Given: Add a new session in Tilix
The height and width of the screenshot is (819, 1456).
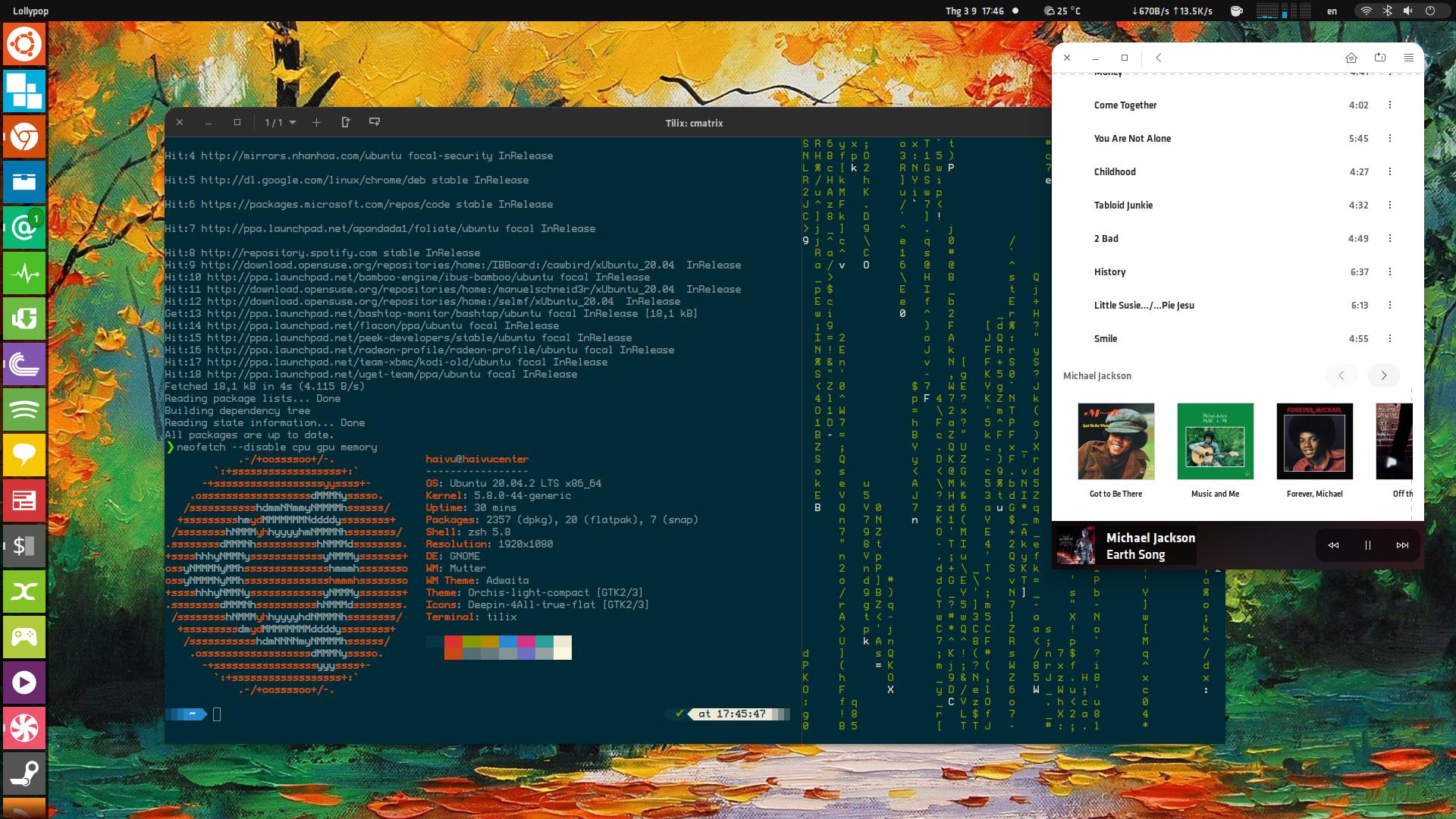Looking at the screenshot, I should point(316,122).
